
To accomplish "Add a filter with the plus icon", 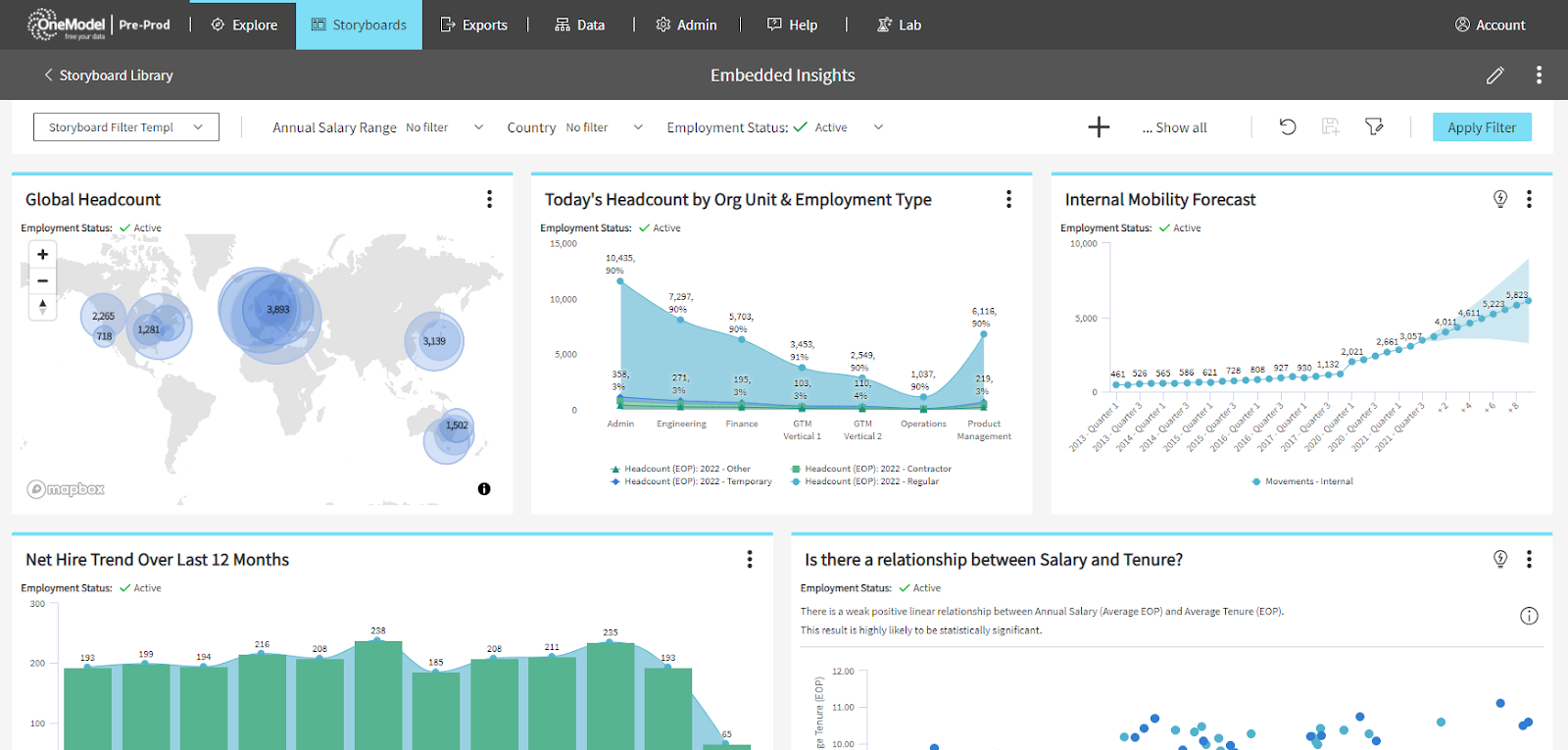I will pos(1099,127).
